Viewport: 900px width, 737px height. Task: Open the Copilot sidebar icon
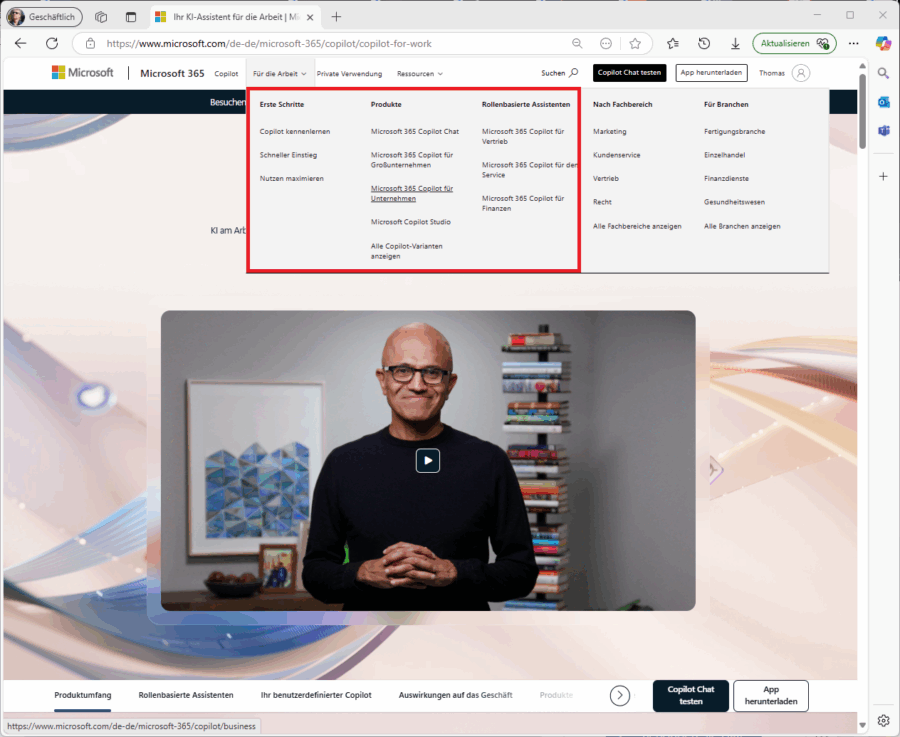pos(883,44)
